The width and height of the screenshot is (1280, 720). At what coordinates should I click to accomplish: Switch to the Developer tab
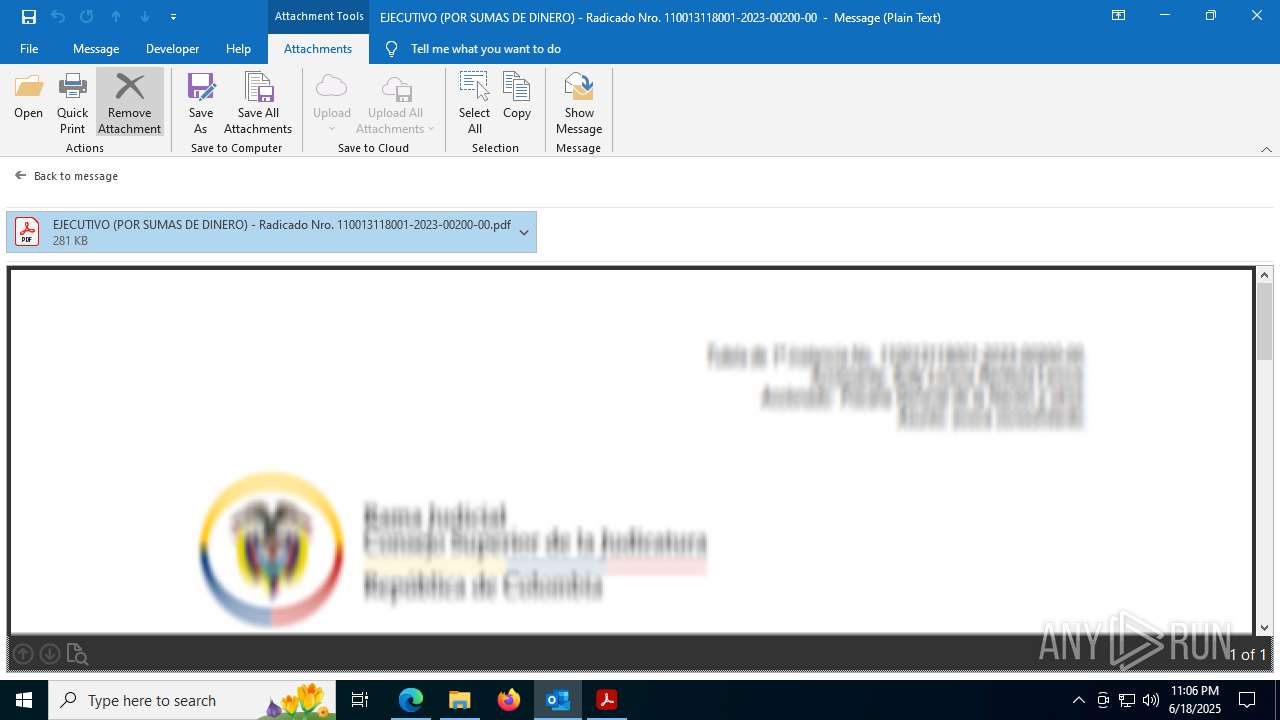coord(173,49)
